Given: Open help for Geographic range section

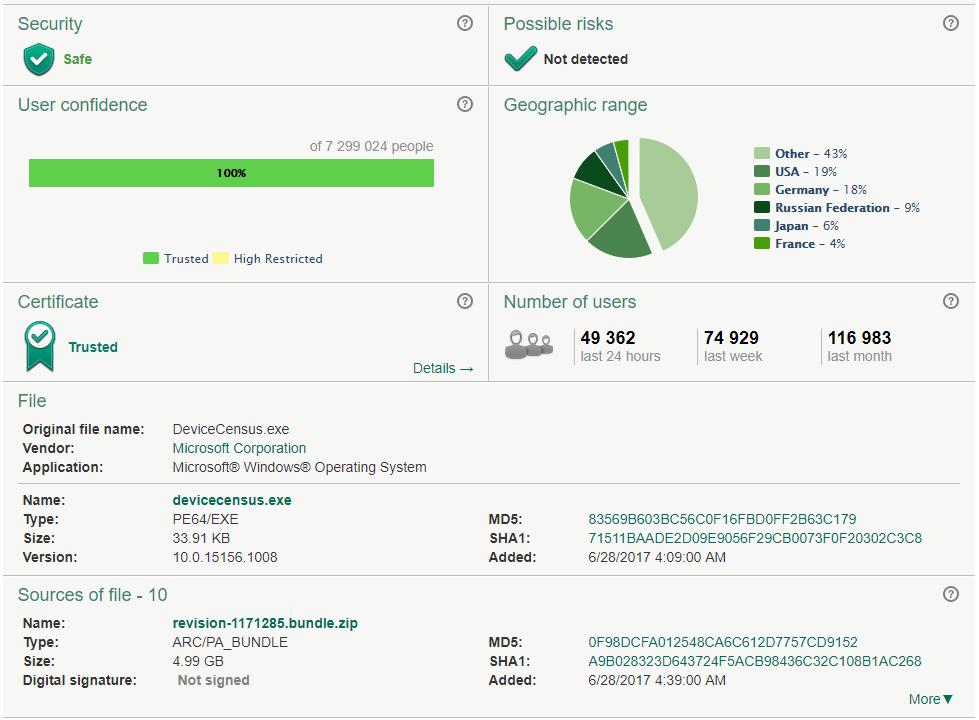Looking at the screenshot, I should pyautogui.click(x=951, y=104).
